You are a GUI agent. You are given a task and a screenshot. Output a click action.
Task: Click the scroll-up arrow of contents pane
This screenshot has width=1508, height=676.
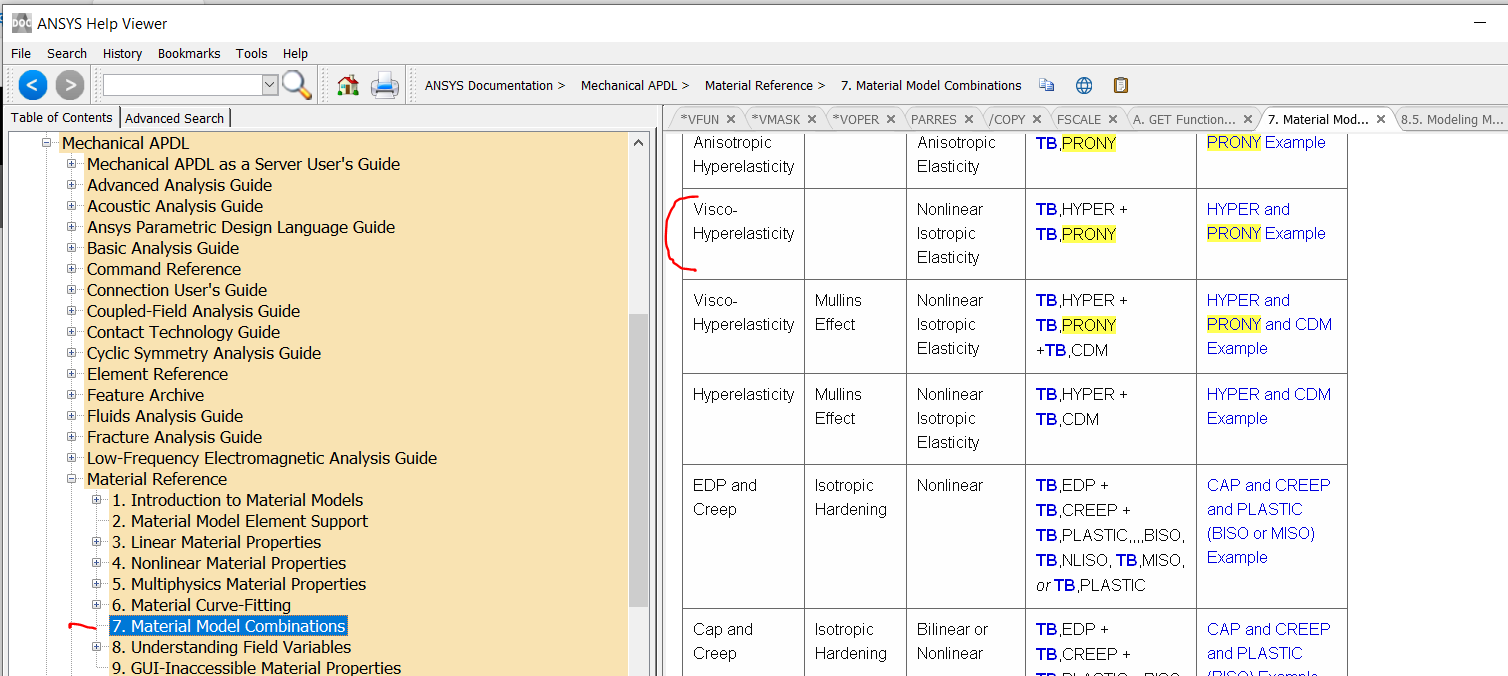coord(638,143)
